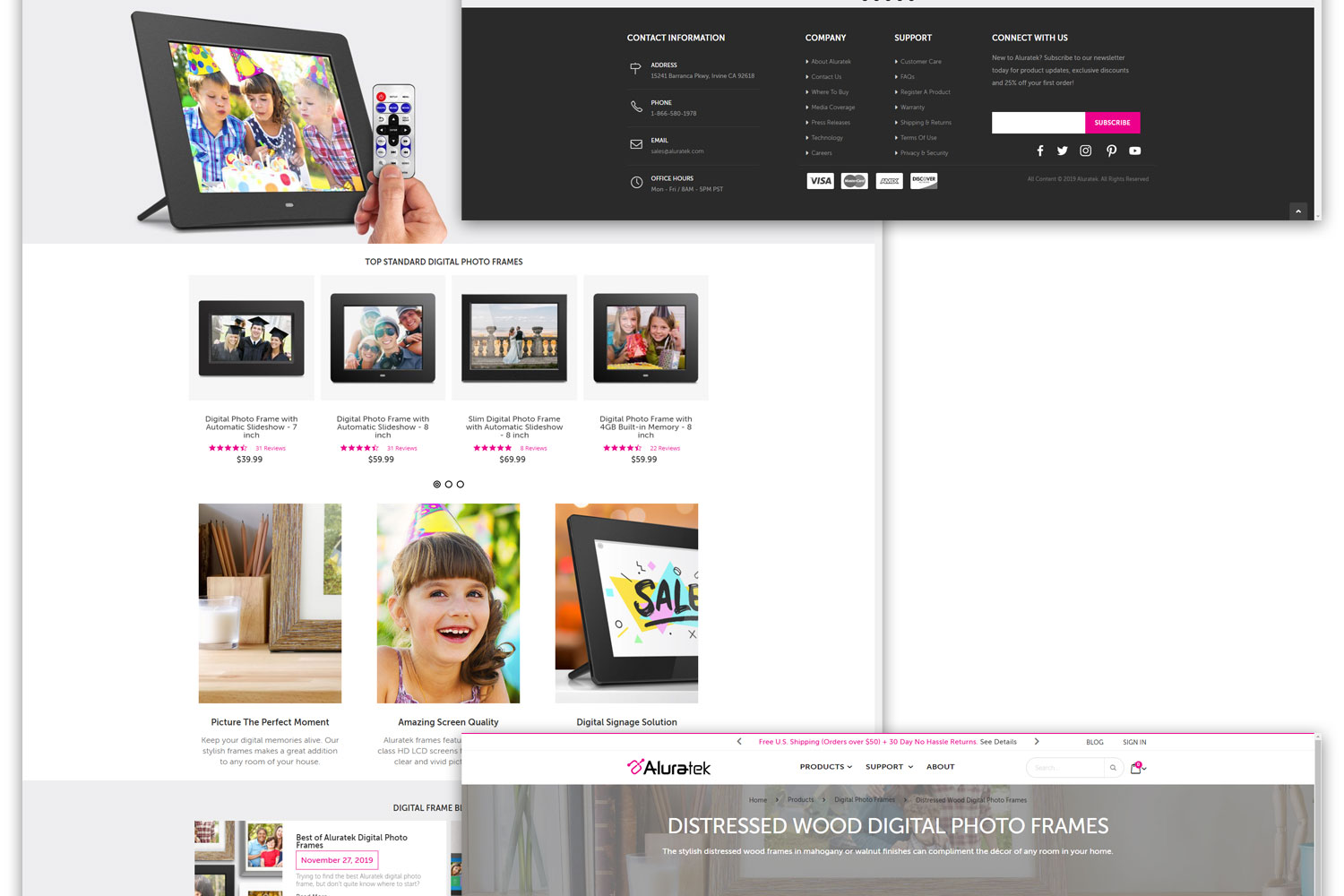Open Customer Care footer link
This screenshot has width=1344, height=896.
pyautogui.click(x=920, y=62)
